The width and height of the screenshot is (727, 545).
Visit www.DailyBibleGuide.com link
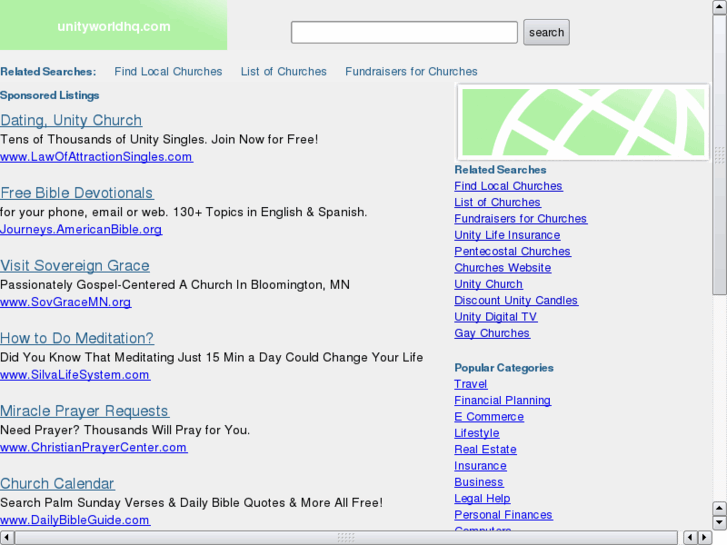click(x=75, y=520)
